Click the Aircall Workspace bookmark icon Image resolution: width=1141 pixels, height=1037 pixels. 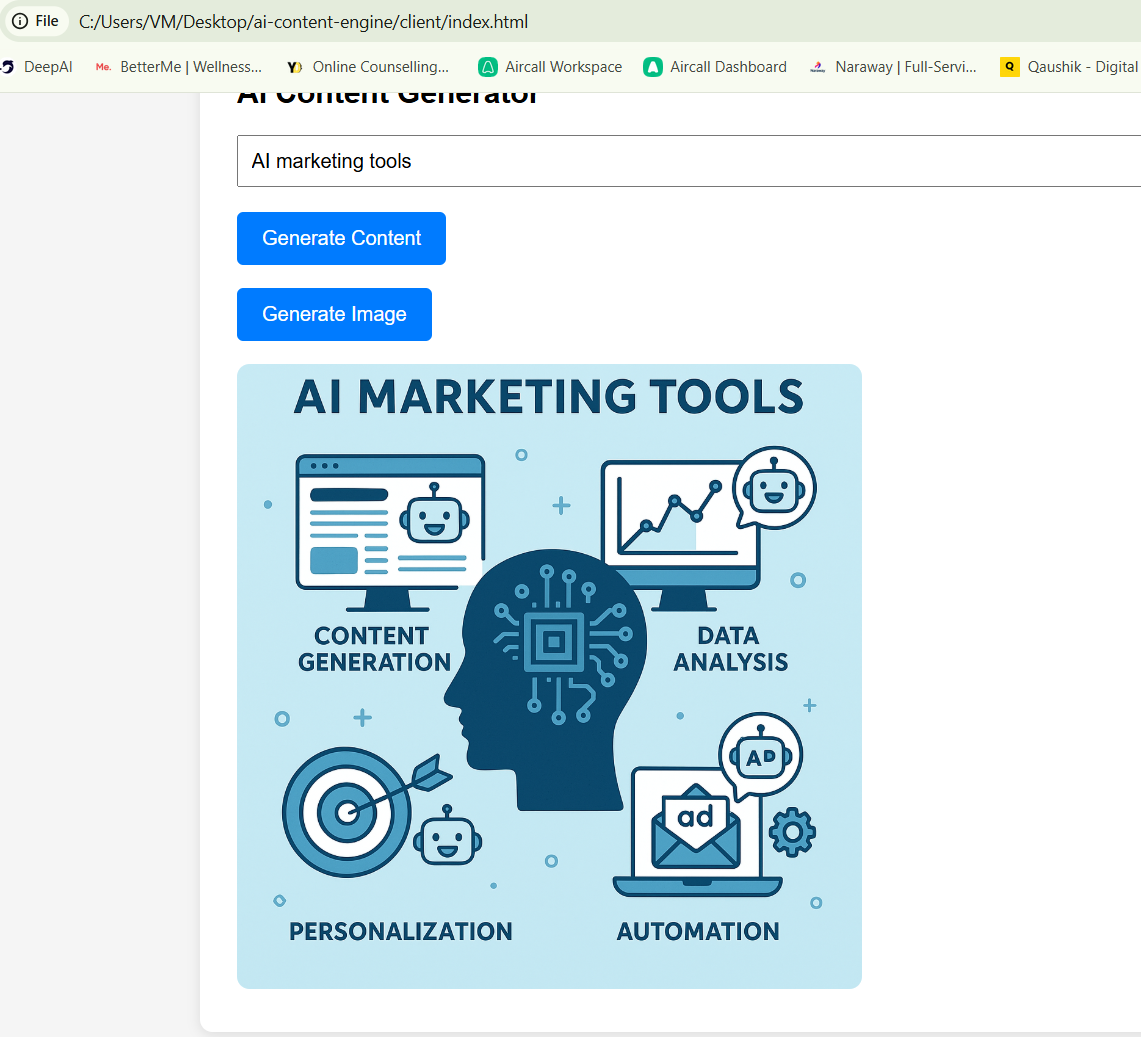click(x=488, y=67)
